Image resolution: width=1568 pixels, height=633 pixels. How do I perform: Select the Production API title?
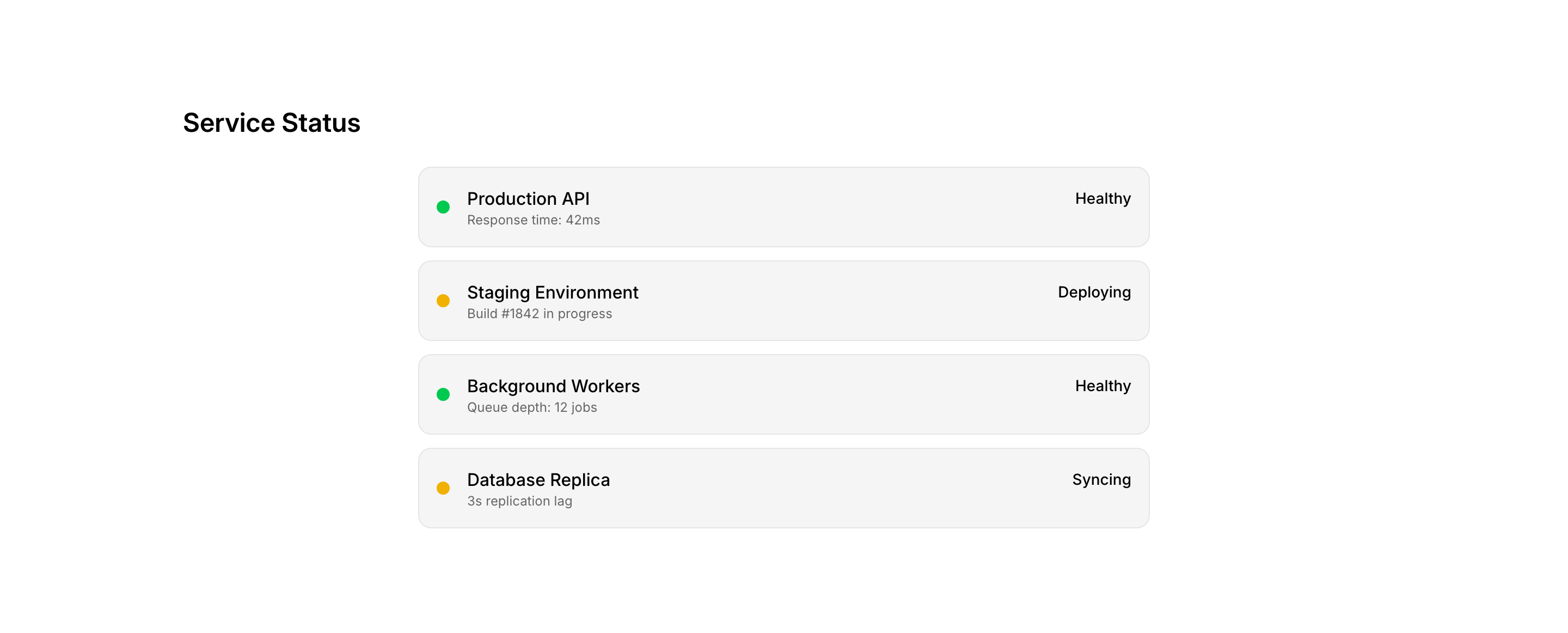528,199
